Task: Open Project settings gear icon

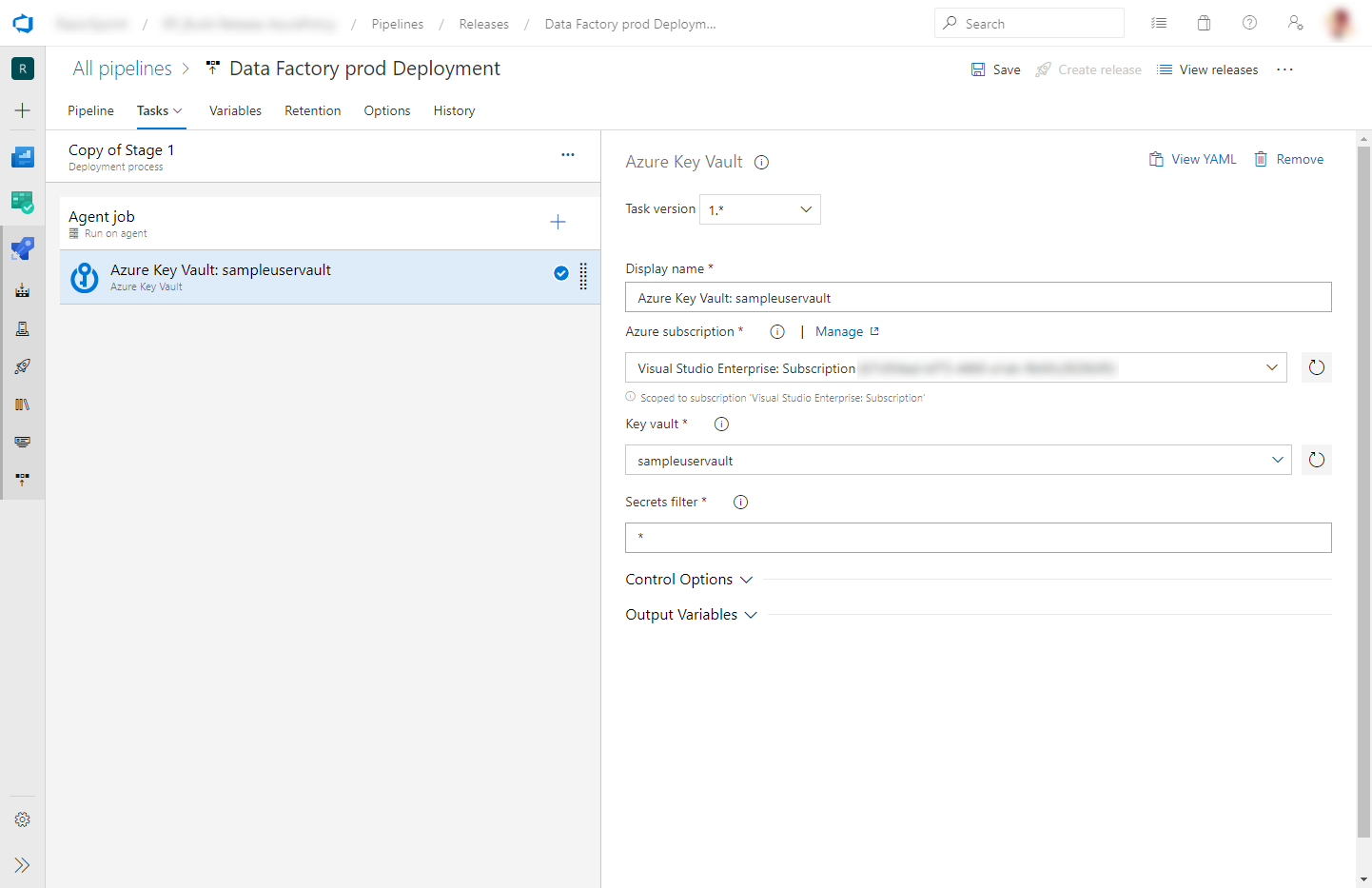Action: [x=23, y=819]
